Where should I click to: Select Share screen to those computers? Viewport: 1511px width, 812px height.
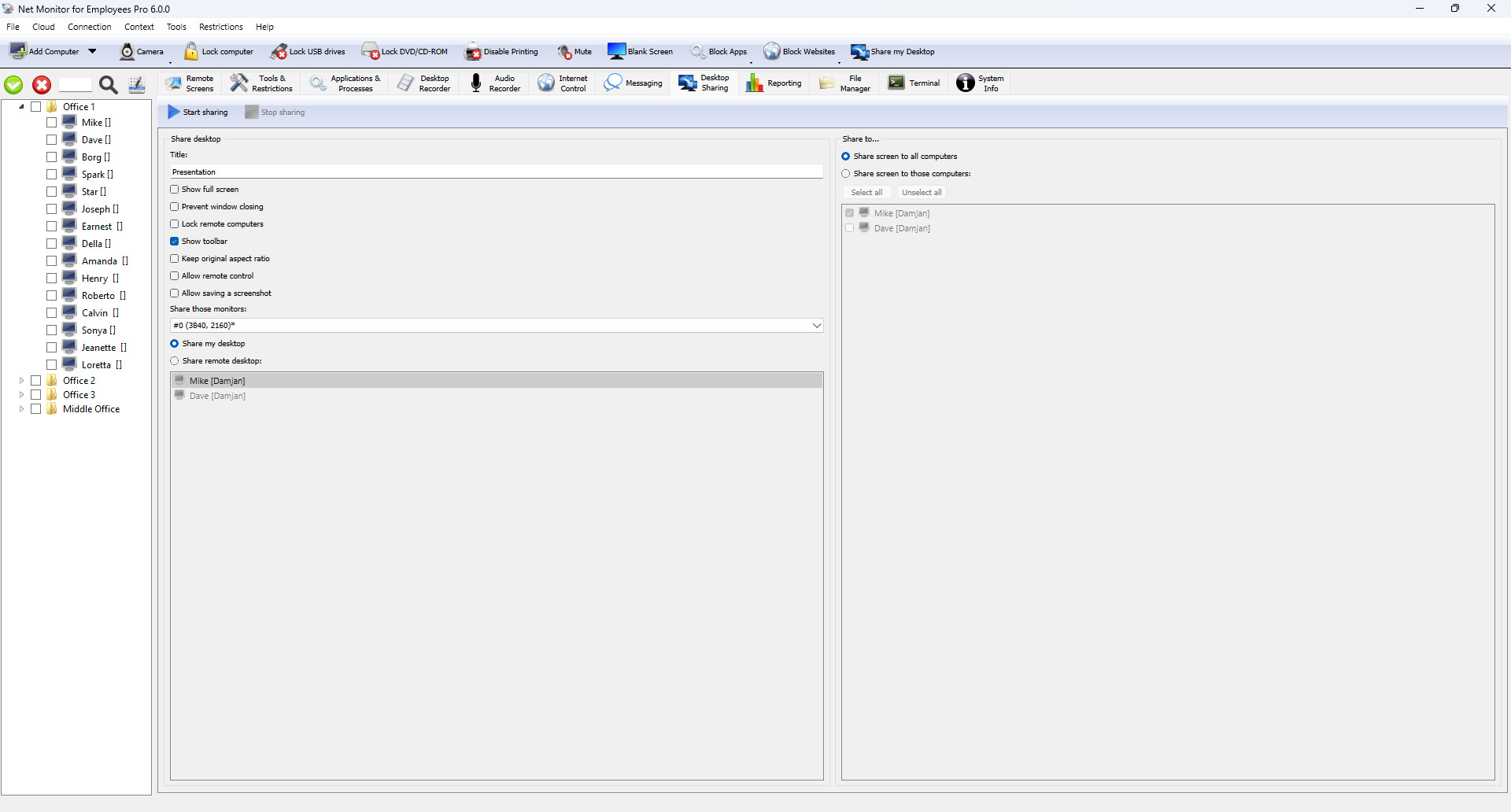pyautogui.click(x=846, y=174)
